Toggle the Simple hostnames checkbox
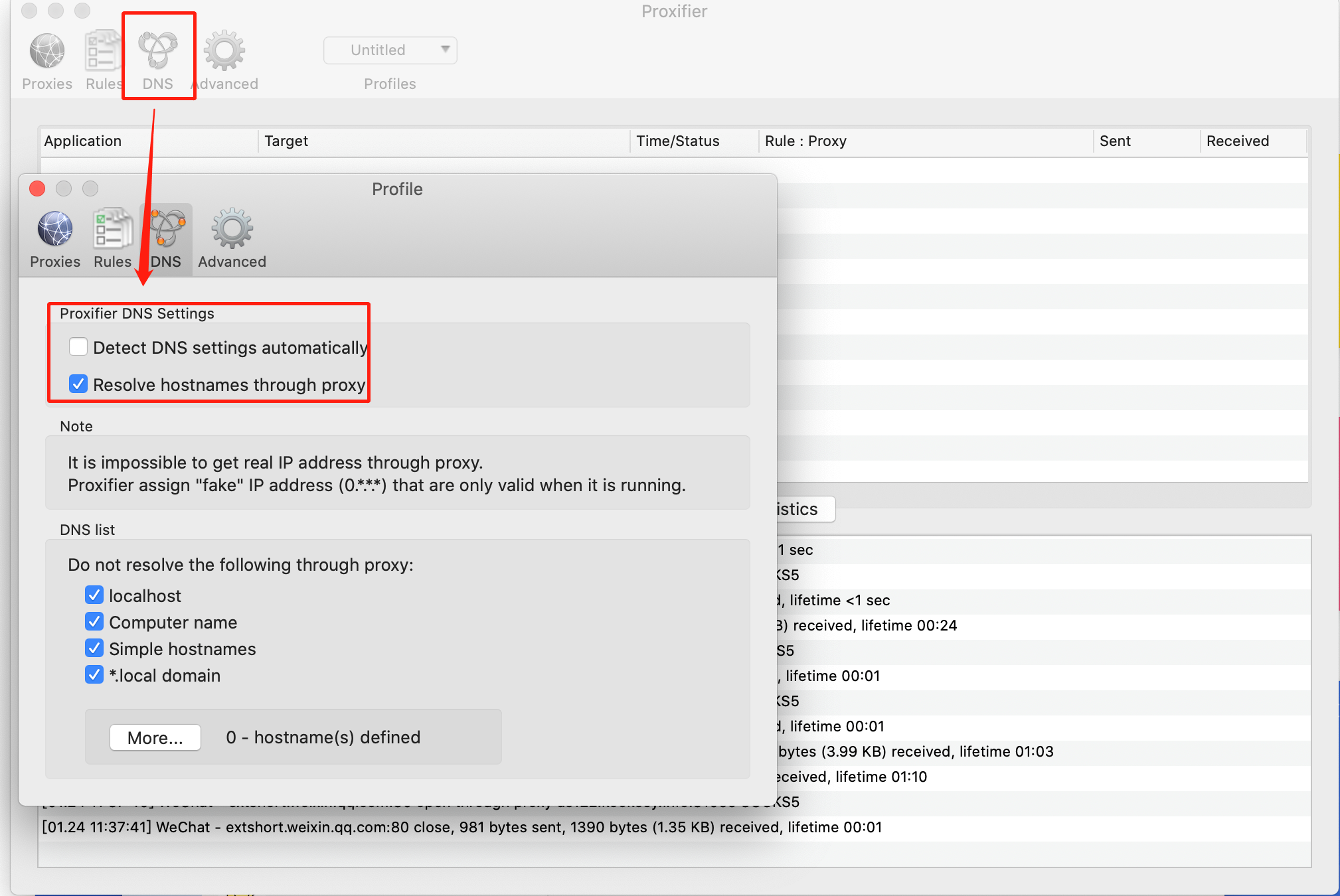Screen dimensions: 1340x896 [x=94, y=648]
